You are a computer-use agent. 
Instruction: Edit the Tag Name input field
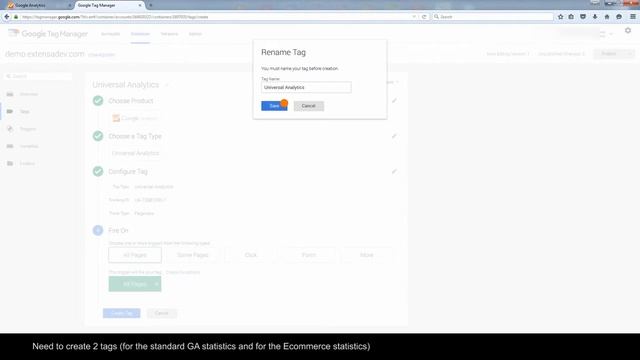click(x=306, y=87)
